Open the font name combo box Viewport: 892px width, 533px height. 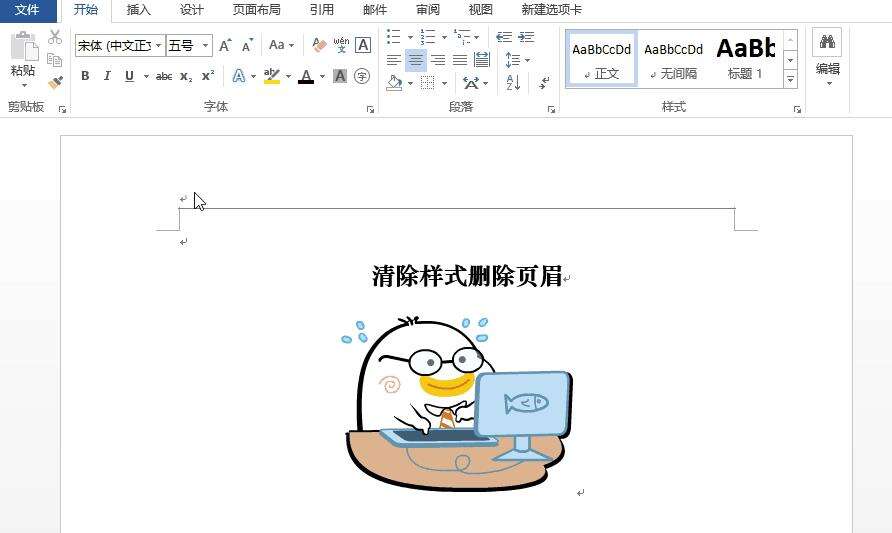pyautogui.click(x=120, y=46)
